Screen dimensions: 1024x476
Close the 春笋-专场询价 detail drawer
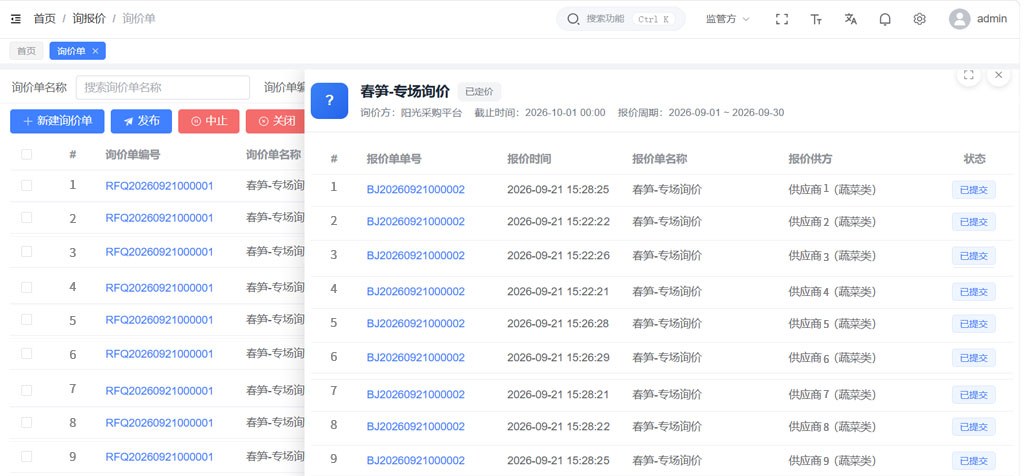pyautogui.click(x=999, y=75)
